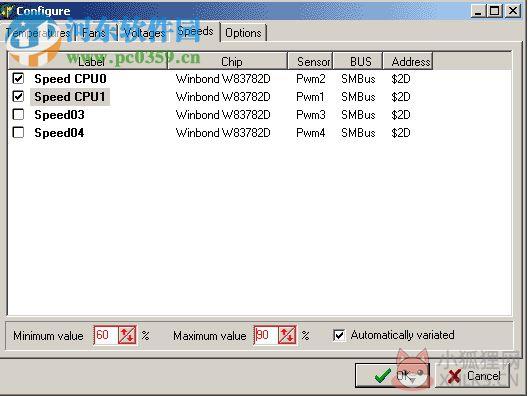The width and height of the screenshot is (530, 396).
Task: Enable the Speed04 checkbox
Action: 18,132
